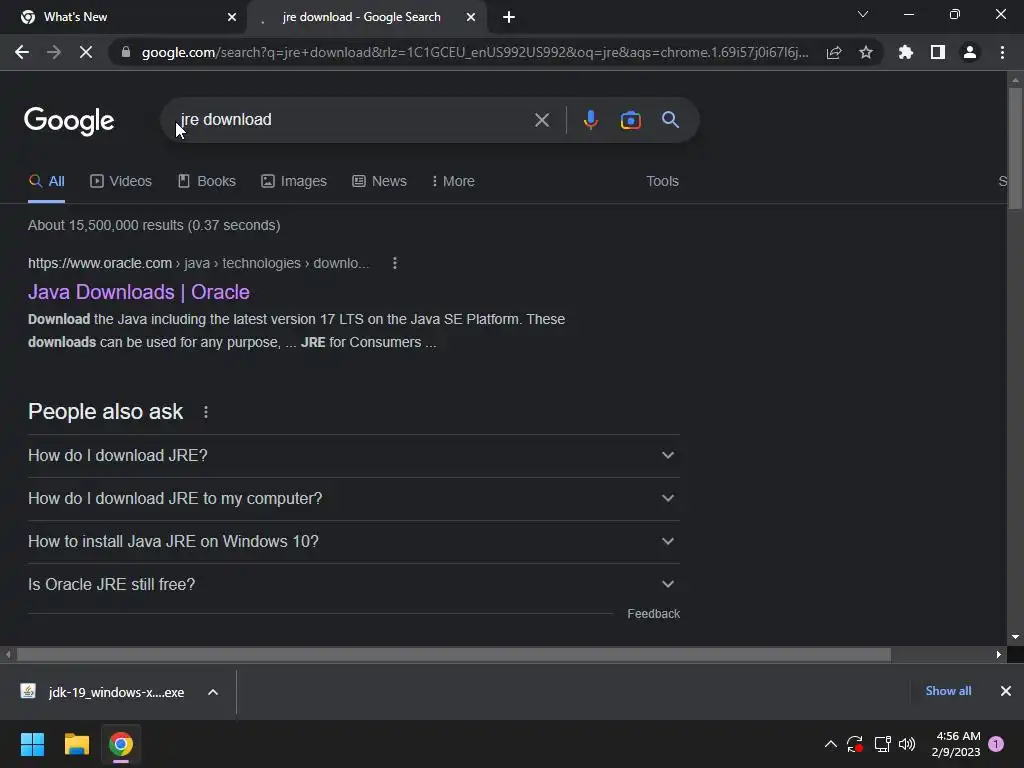The width and height of the screenshot is (1024, 768).
Task: Go back to the previous page
Action: point(22,52)
